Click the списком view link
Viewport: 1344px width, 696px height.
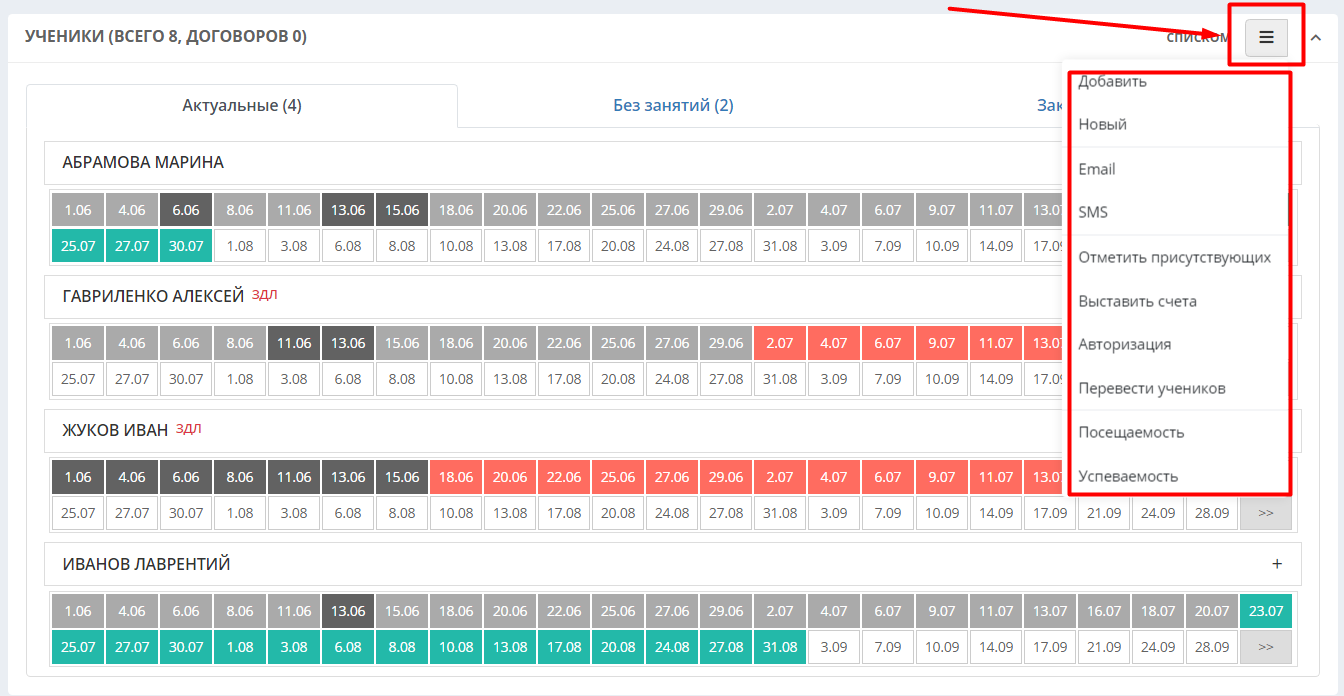pos(1197,37)
